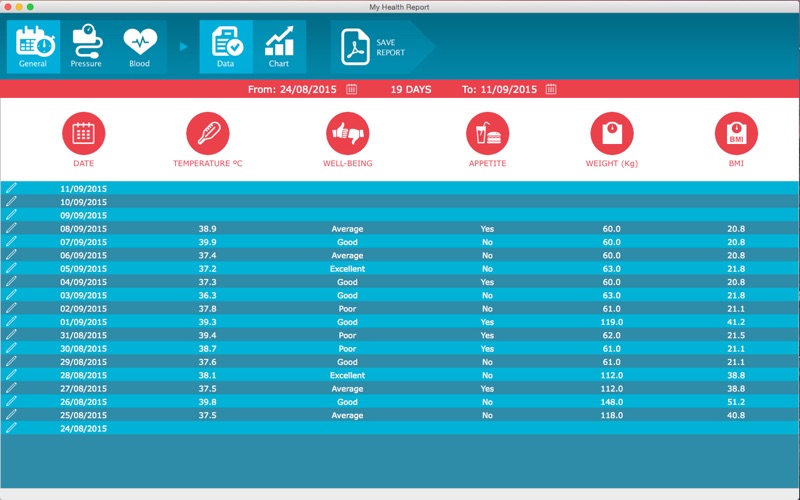Click the BMI column icon
800x500 pixels.
736,134
